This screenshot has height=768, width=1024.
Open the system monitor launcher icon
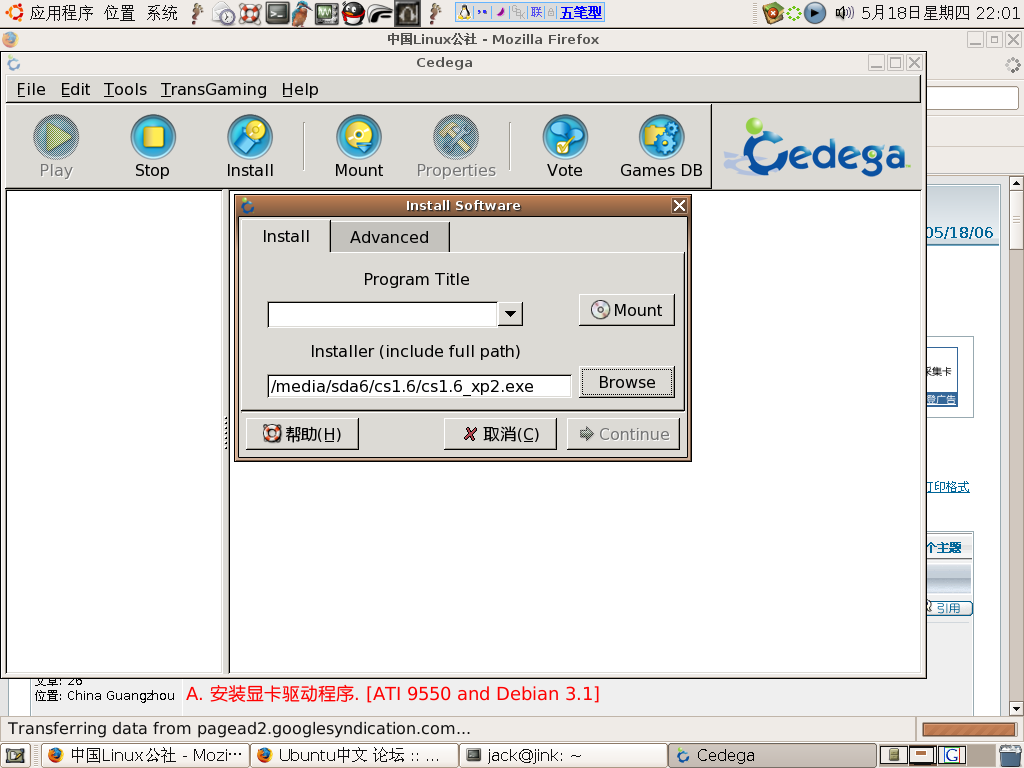[327, 13]
